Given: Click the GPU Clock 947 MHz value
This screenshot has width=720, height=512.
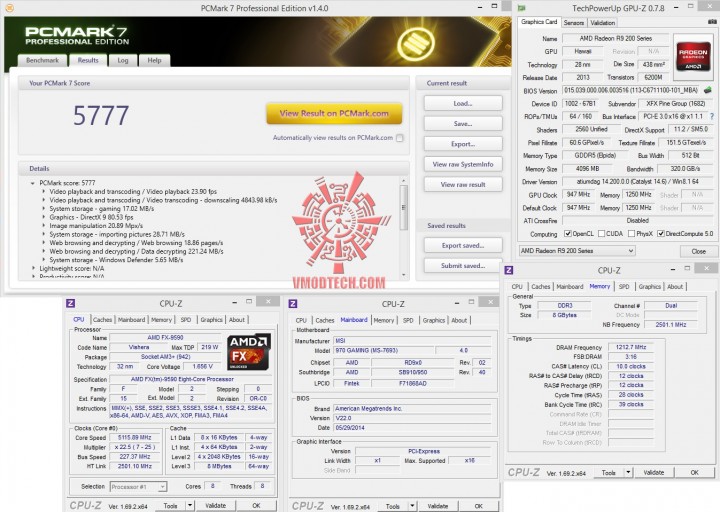Looking at the screenshot, I should (578, 195).
